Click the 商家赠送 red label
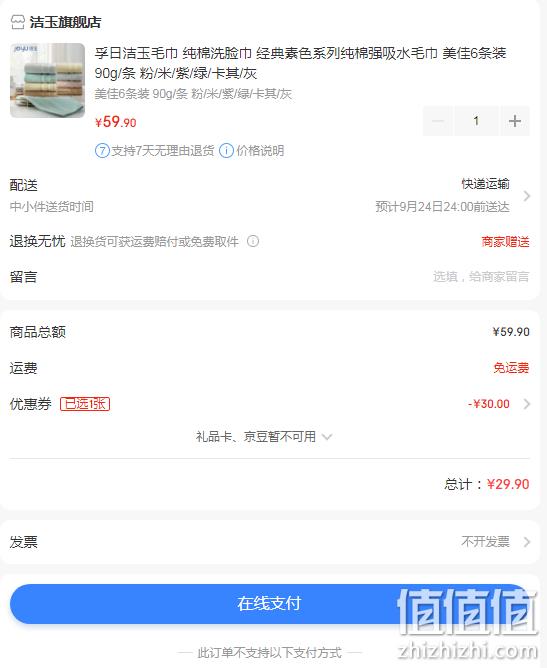The height and width of the screenshot is (668, 547). coord(505,242)
